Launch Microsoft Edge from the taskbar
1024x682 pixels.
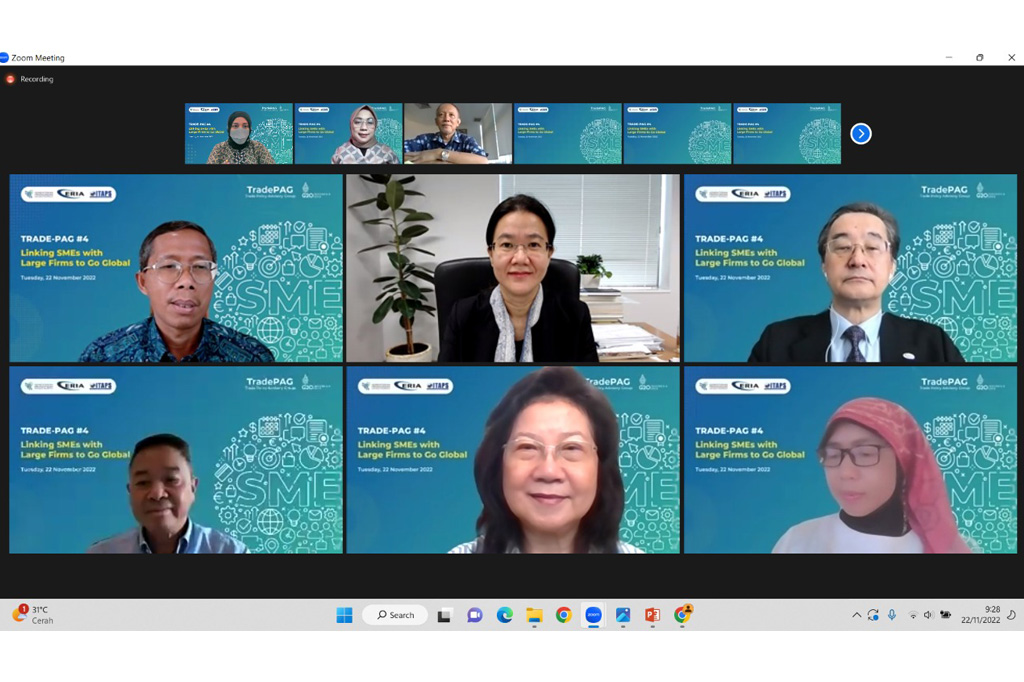[504, 615]
